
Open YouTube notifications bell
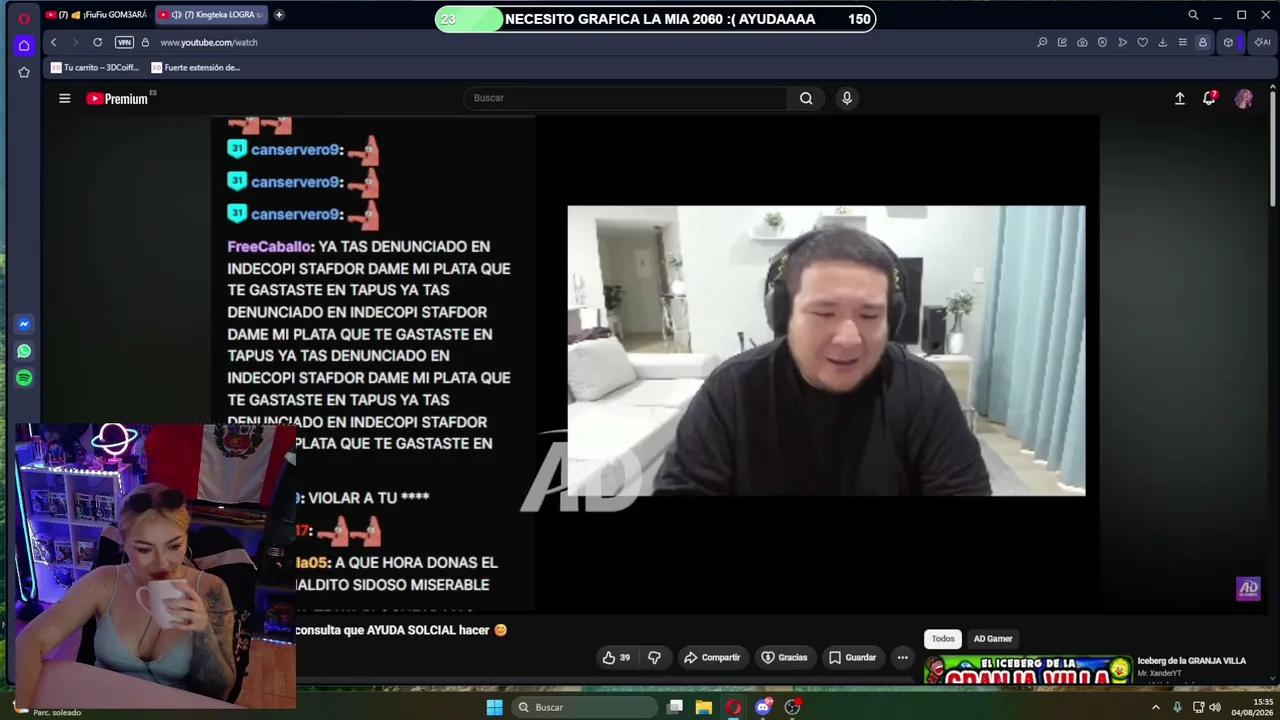[1210, 98]
